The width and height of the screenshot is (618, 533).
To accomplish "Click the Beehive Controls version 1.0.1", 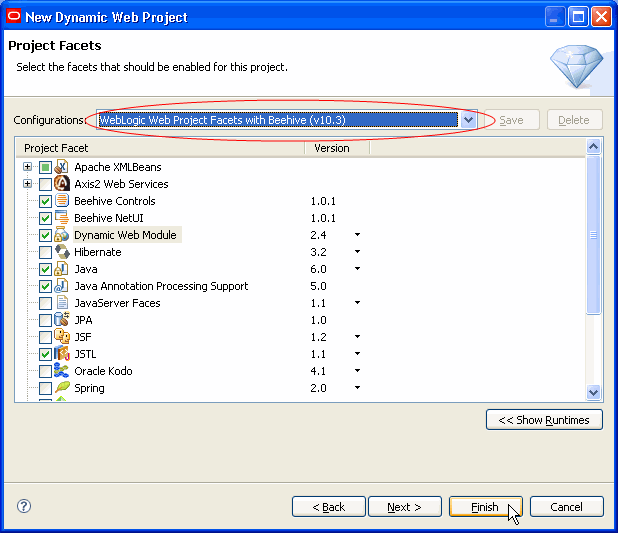I will point(323,201).
